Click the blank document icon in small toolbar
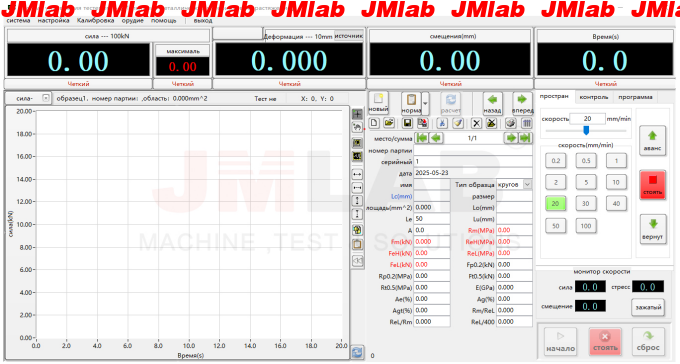Viewport: 680px width, 364px height. coord(374,123)
